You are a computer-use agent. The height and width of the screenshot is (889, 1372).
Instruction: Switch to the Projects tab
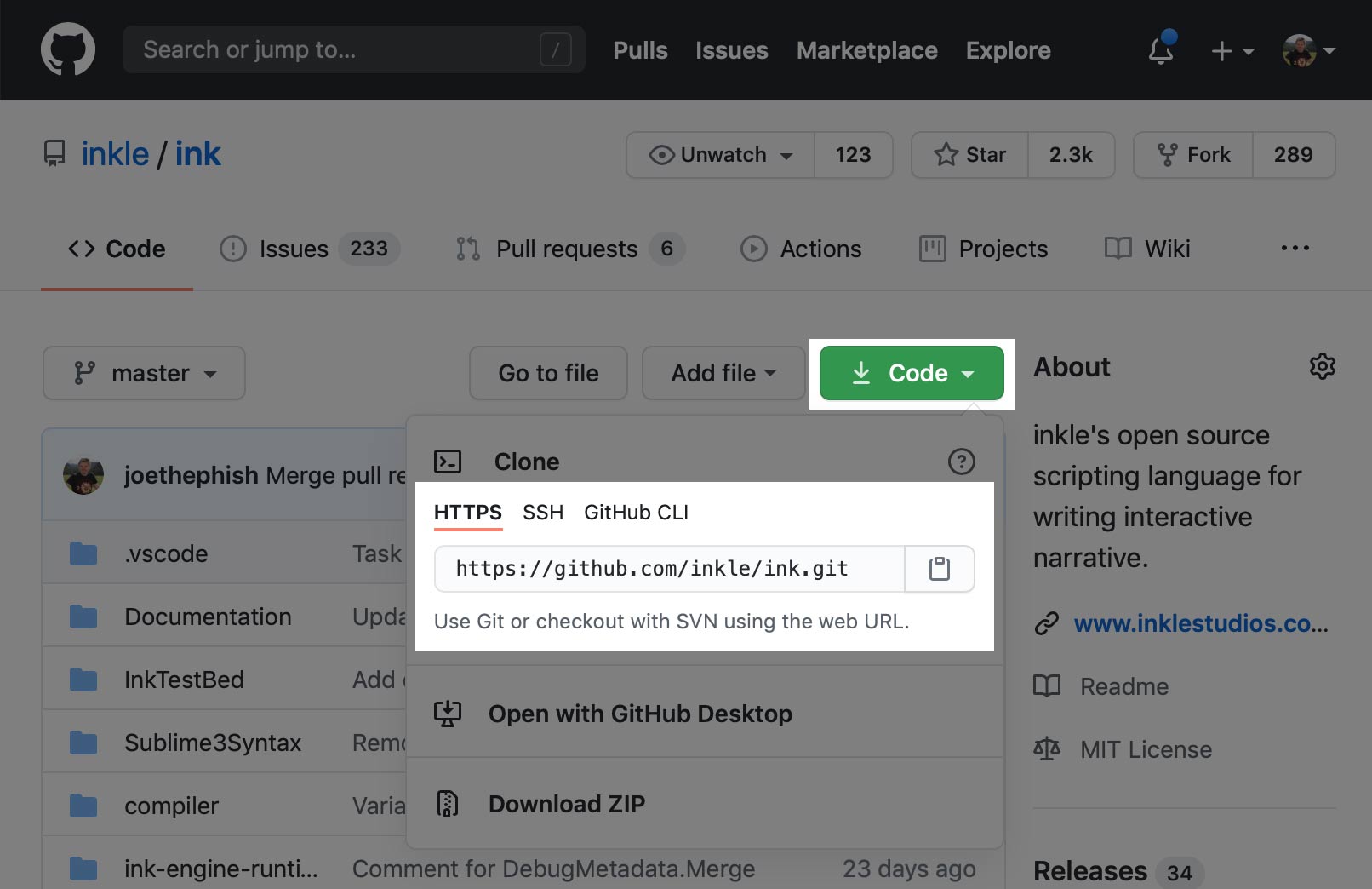click(x=983, y=249)
